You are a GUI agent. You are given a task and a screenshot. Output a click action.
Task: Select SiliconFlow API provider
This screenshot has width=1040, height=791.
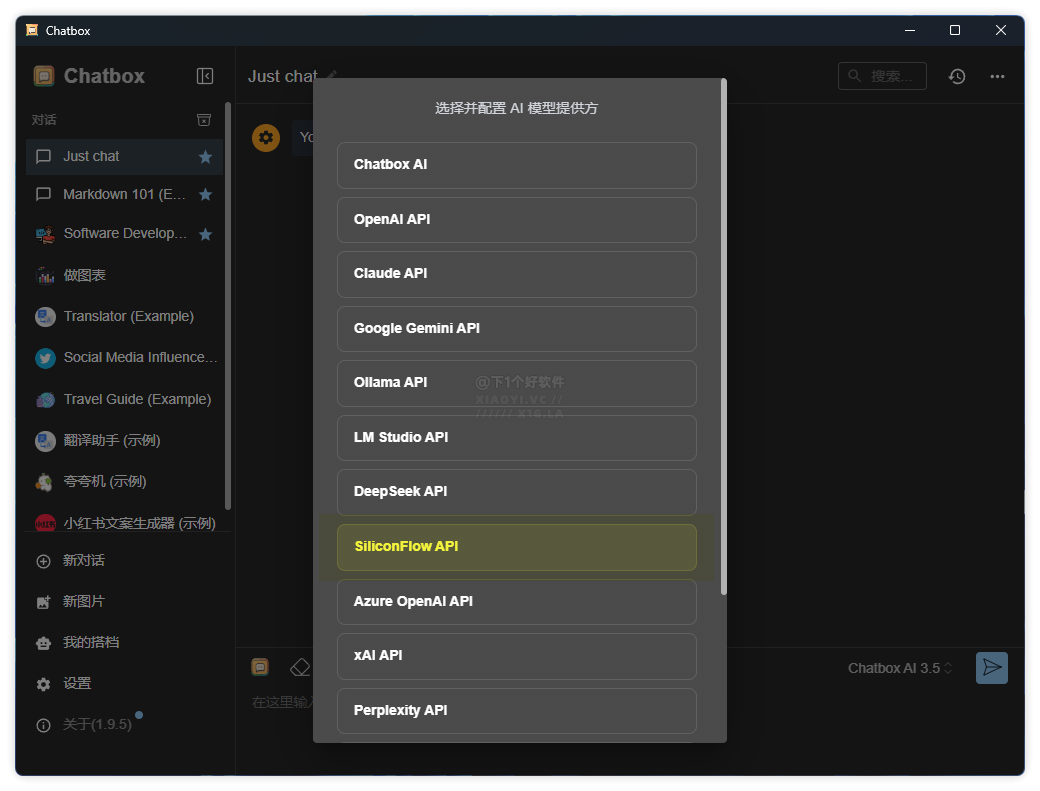[x=516, y=547]
